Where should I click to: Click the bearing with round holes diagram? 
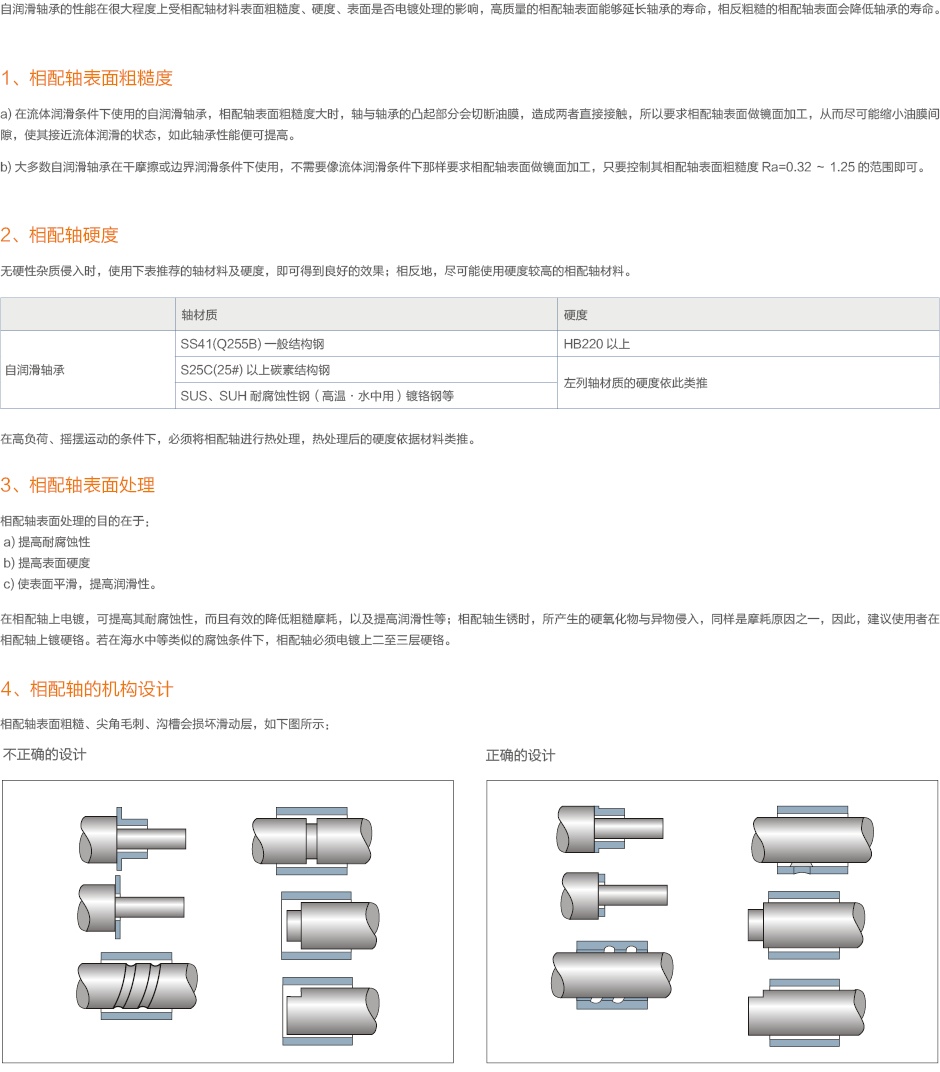(612, 972)
